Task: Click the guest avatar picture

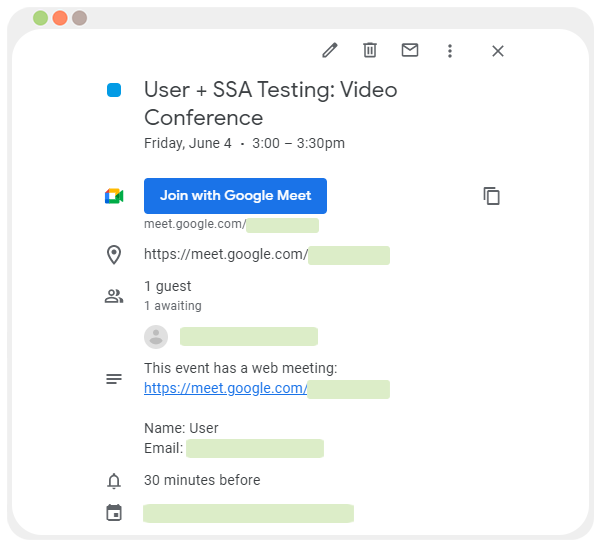Action: click(x=156, y=337)
